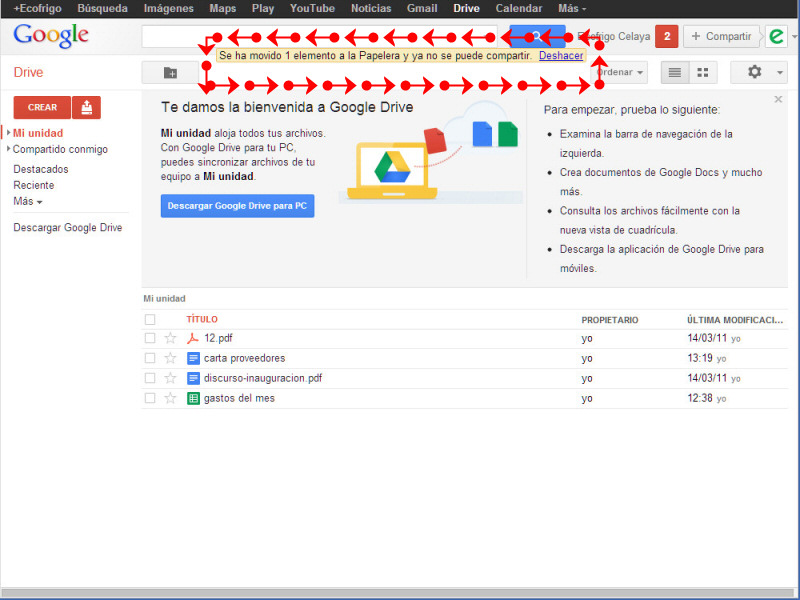
Task: Check the box for discurso-inauguracion.pdf
Action: 149,378
